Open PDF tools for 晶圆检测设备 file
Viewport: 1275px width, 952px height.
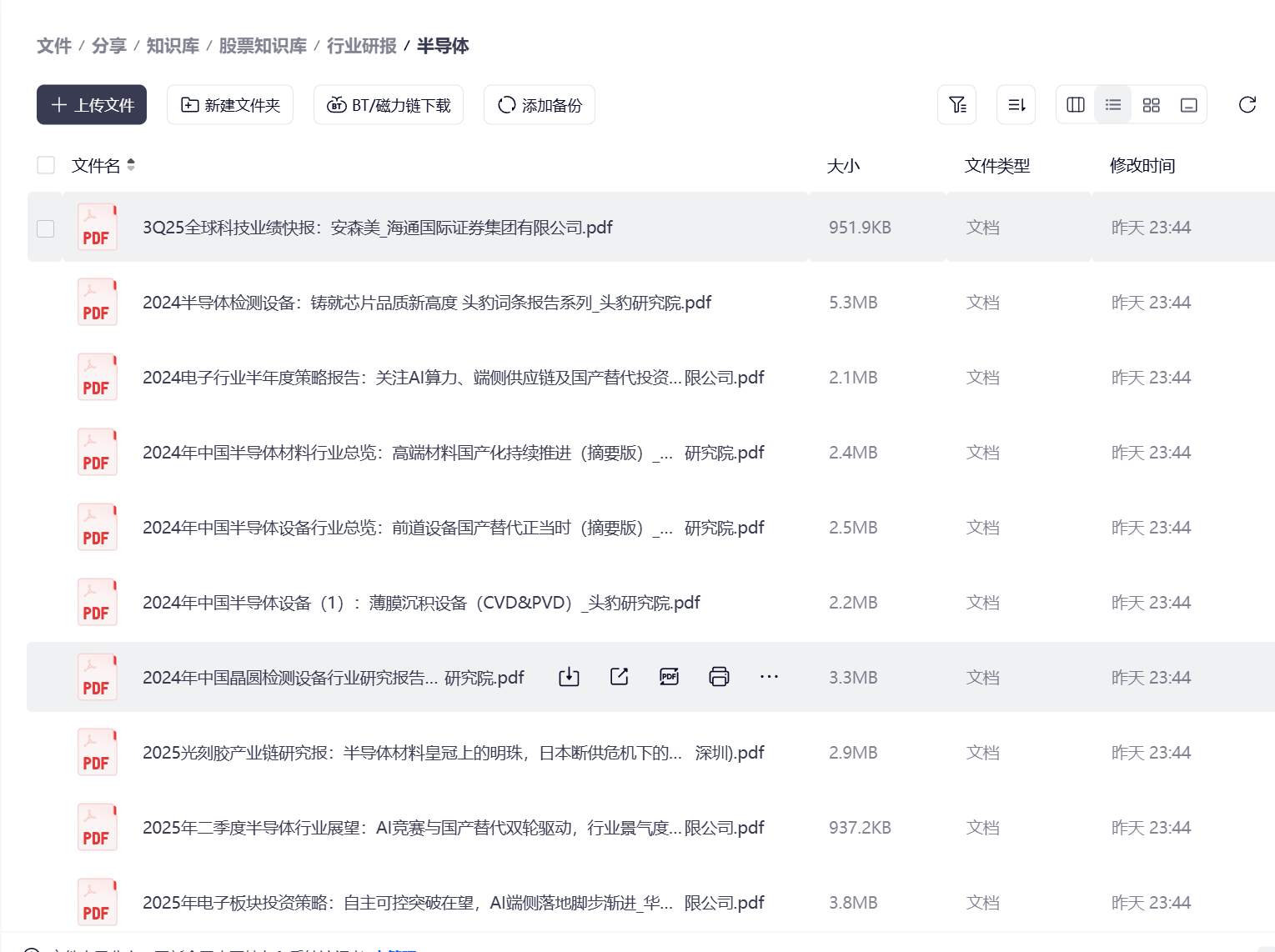tap(669, 677)
